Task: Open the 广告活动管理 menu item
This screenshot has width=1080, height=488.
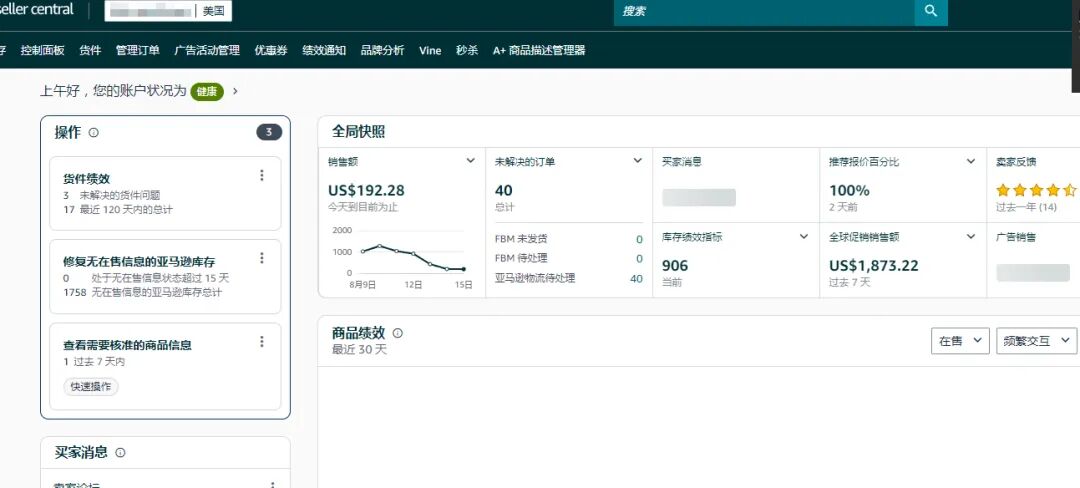Action: (207, 50)
